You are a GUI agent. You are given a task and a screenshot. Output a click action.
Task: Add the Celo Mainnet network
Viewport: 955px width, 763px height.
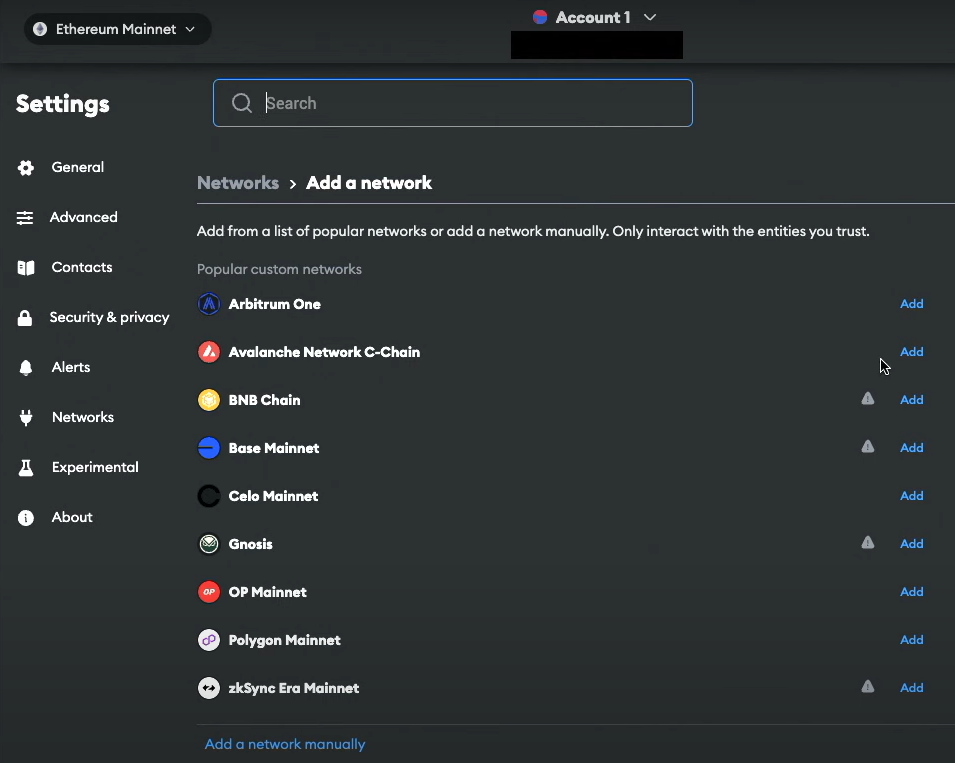[x=912, y=496]
